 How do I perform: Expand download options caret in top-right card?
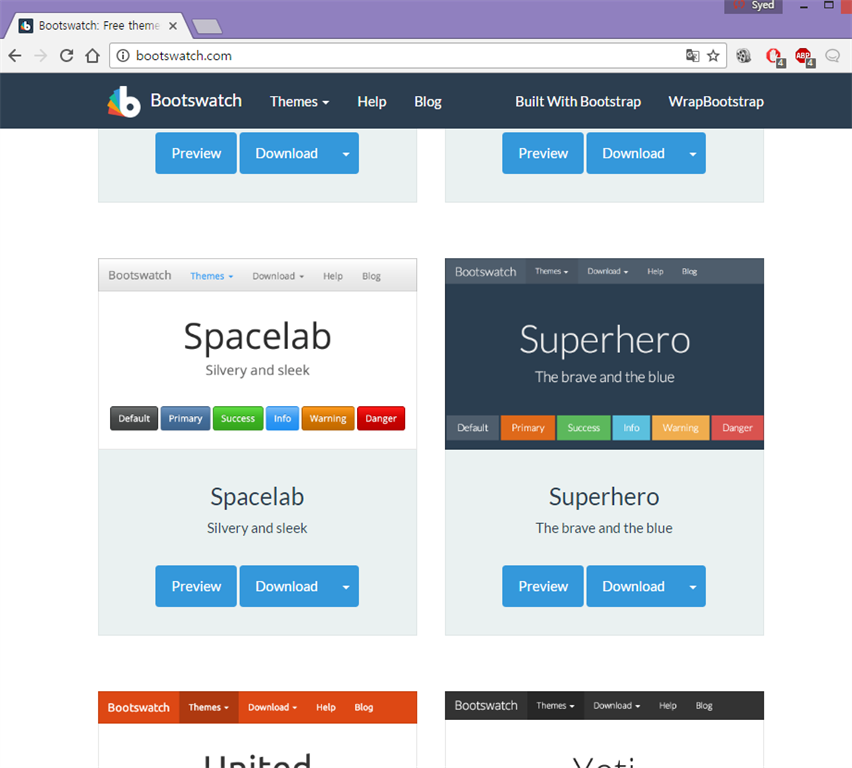tap(693, 153)
